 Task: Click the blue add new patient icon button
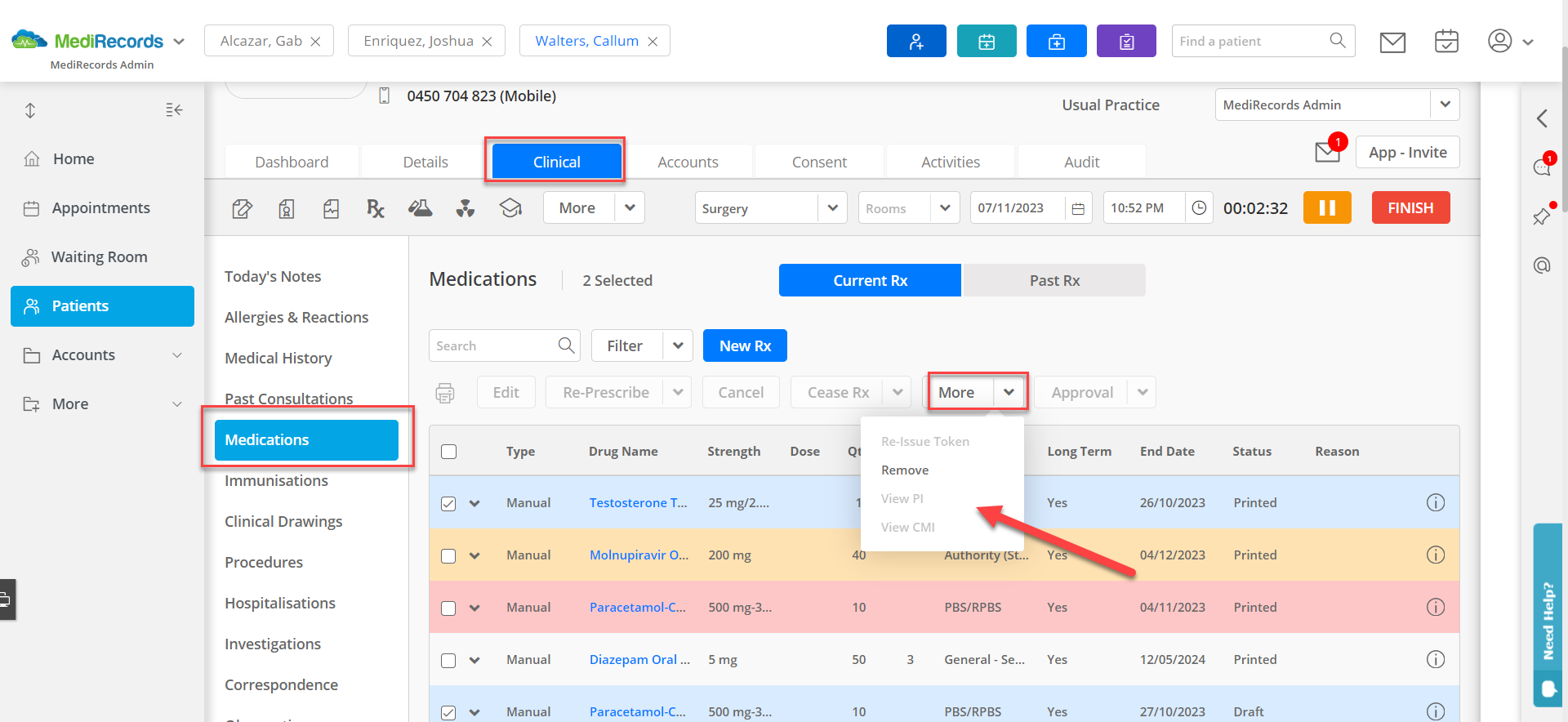coord(916,41)
